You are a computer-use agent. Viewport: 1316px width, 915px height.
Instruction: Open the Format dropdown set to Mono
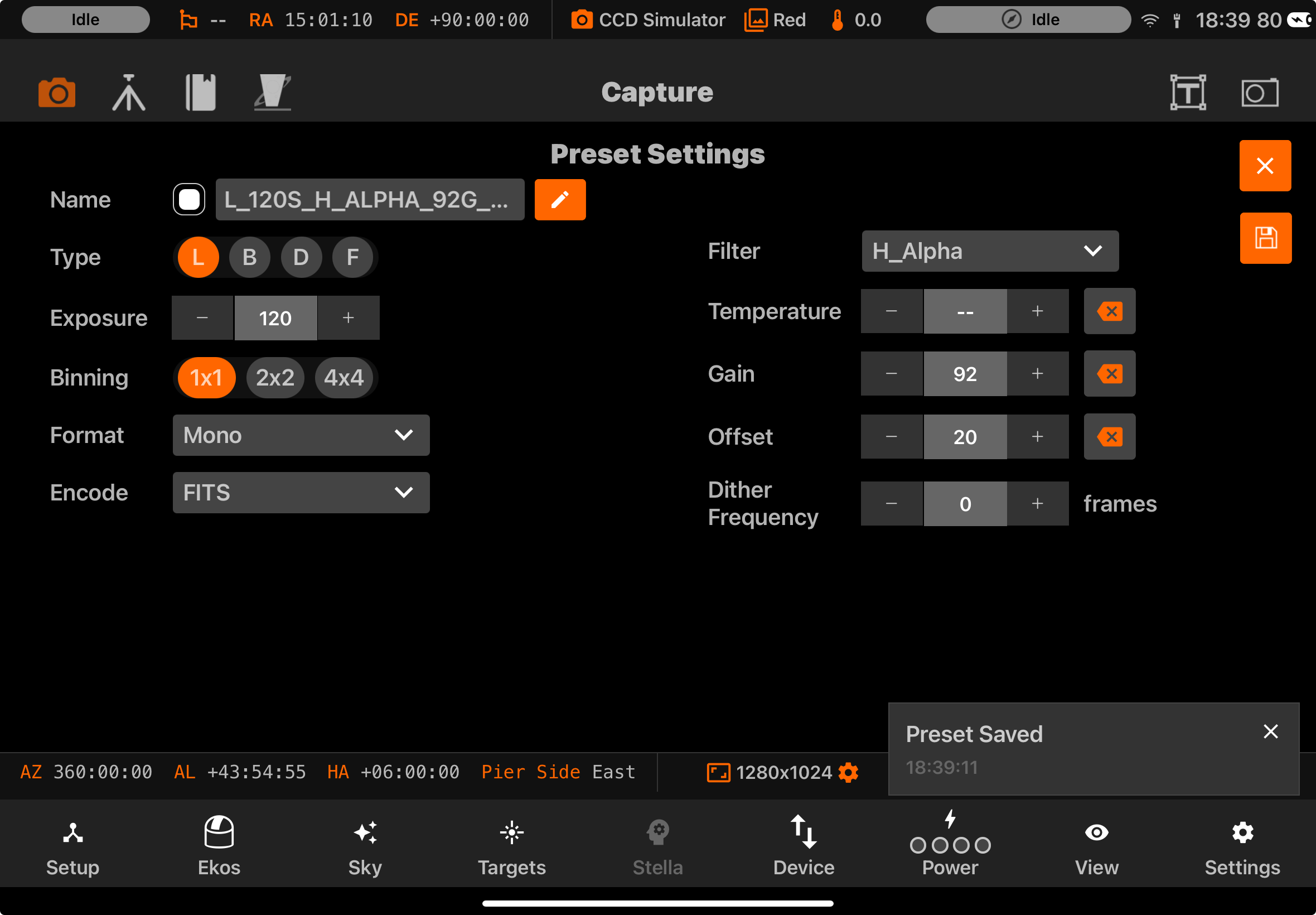(301, 435)
